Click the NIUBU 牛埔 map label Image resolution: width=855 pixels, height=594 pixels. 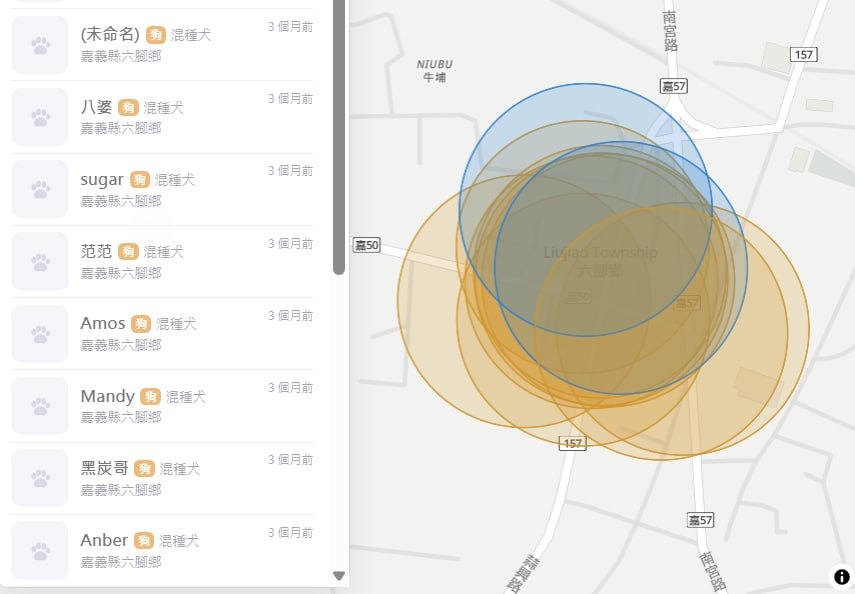tap(435, 71)
